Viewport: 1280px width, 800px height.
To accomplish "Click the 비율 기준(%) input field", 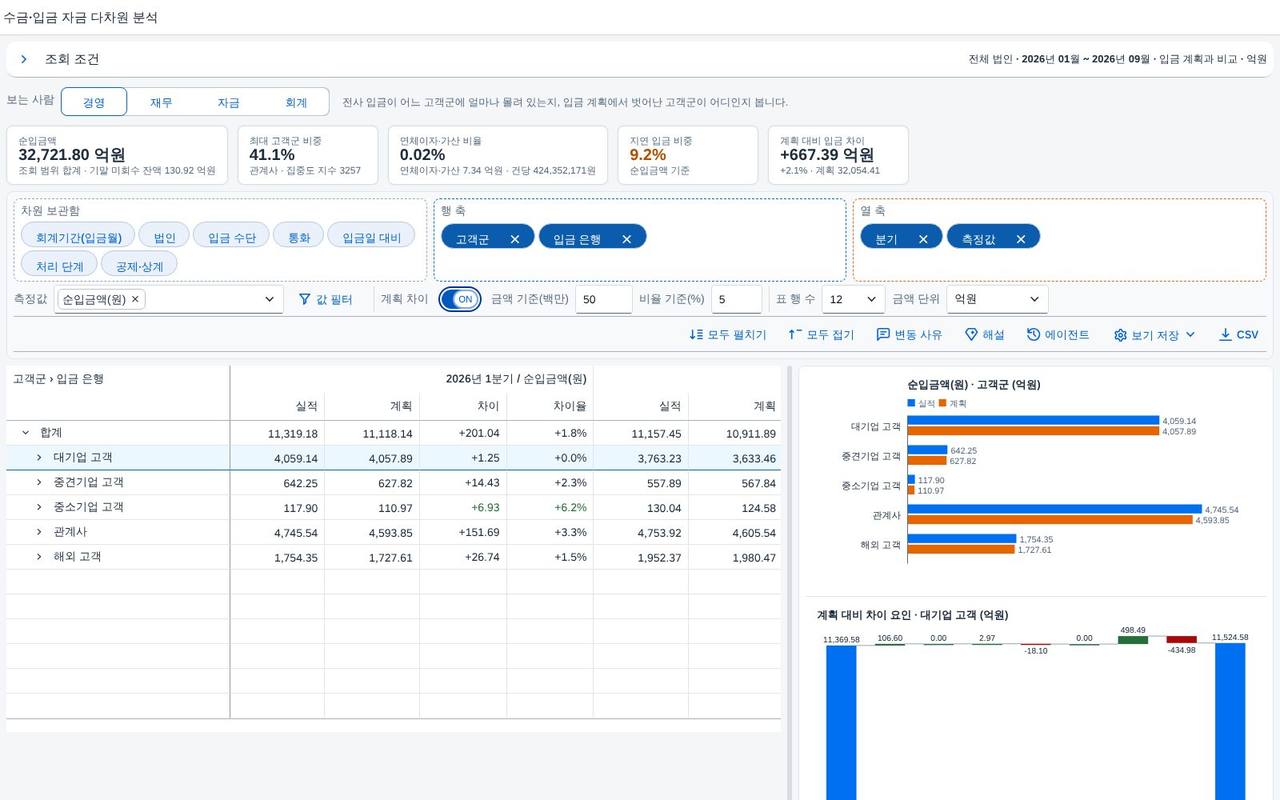I will click(x=736, y=299).
